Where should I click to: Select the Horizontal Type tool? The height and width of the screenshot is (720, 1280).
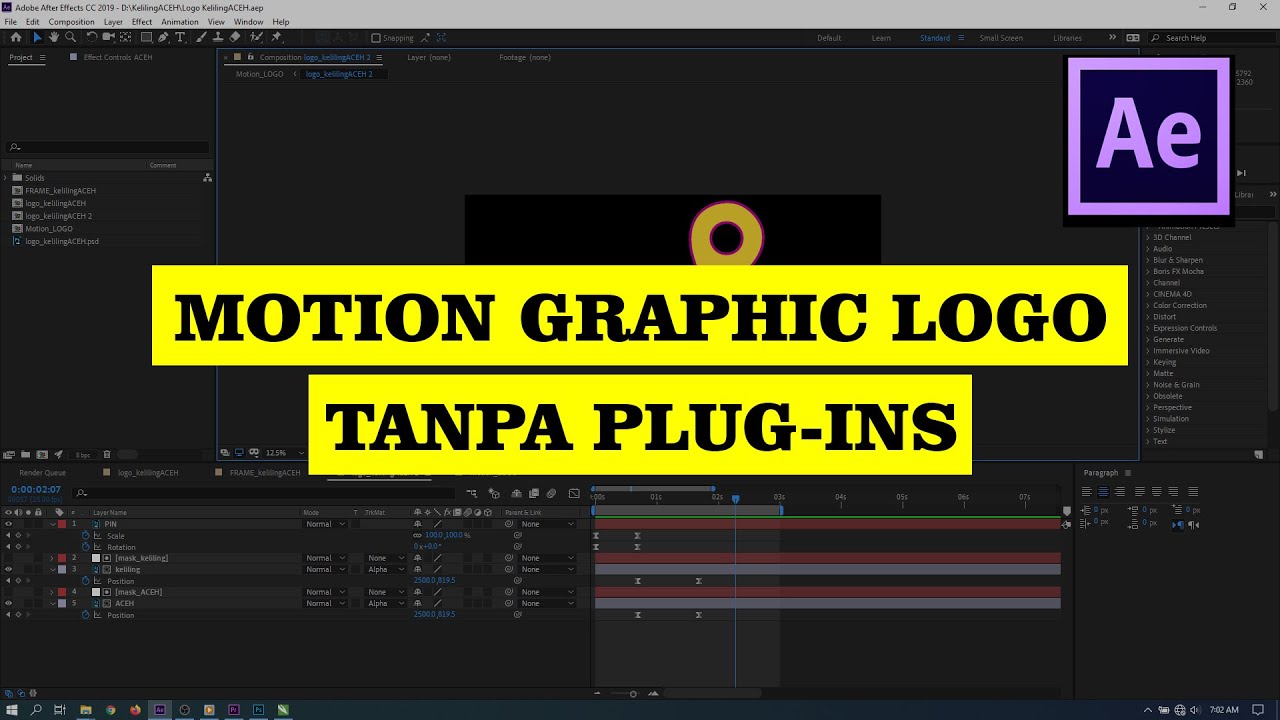pyautogui.click(x=180, y=37)
